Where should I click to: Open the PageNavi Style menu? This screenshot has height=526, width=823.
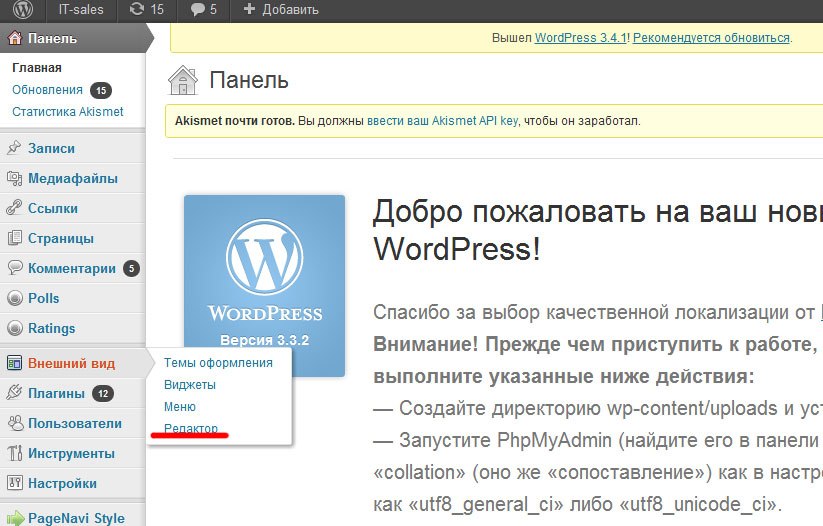pos(77,518)
